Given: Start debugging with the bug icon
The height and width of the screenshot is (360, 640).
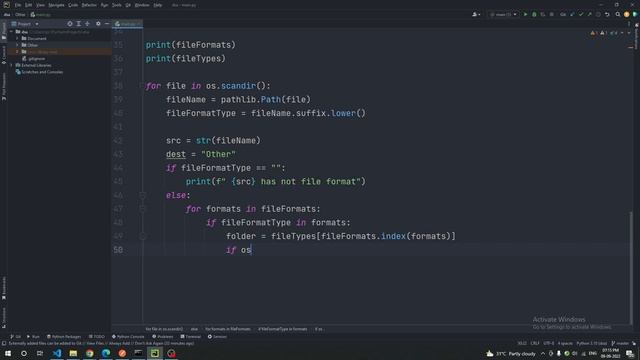Looking at the screenshot, I should pyautogui.click(x=534, y=14).
